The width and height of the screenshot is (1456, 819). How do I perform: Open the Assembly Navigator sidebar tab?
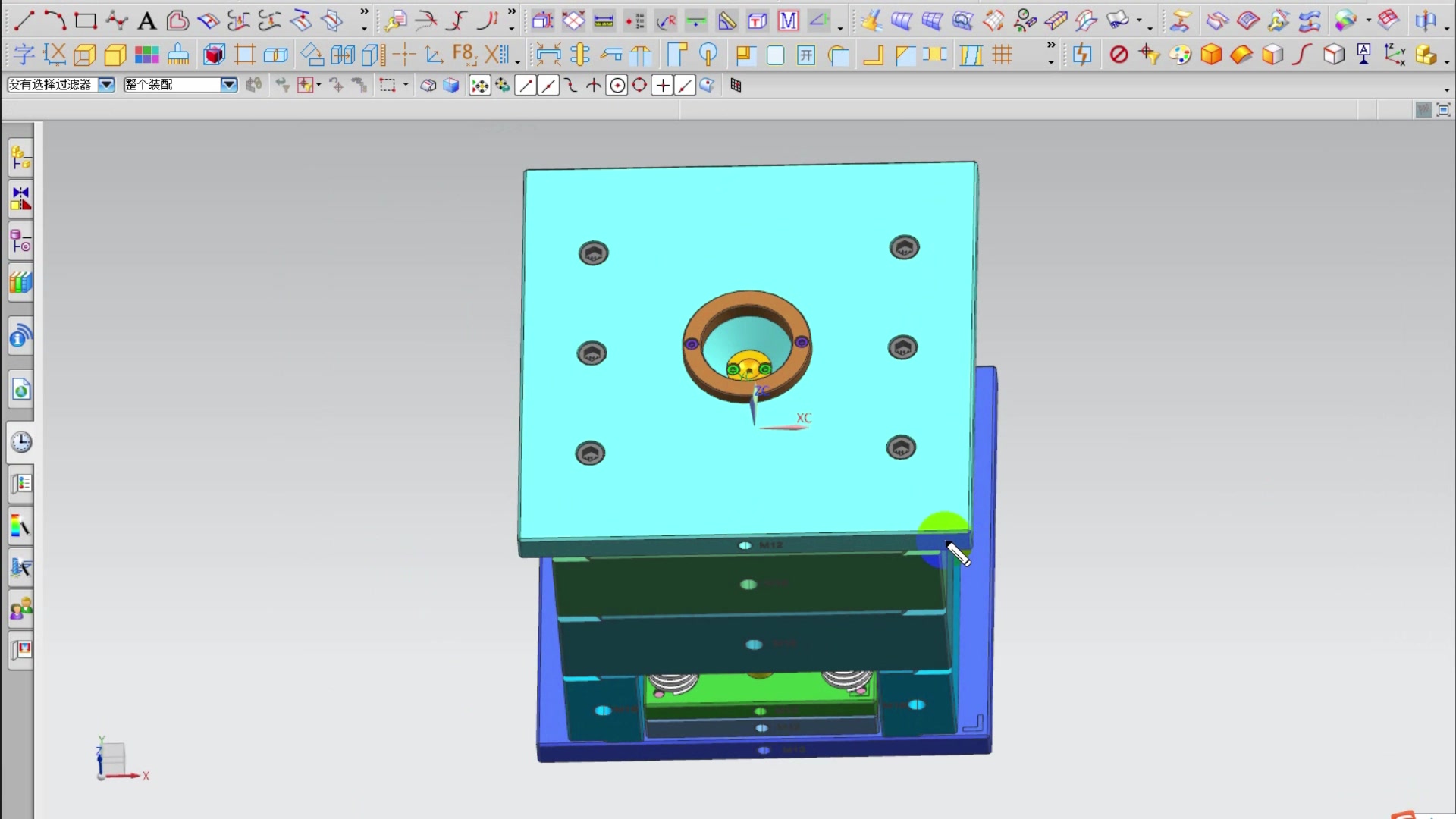(x=20, y=158)
